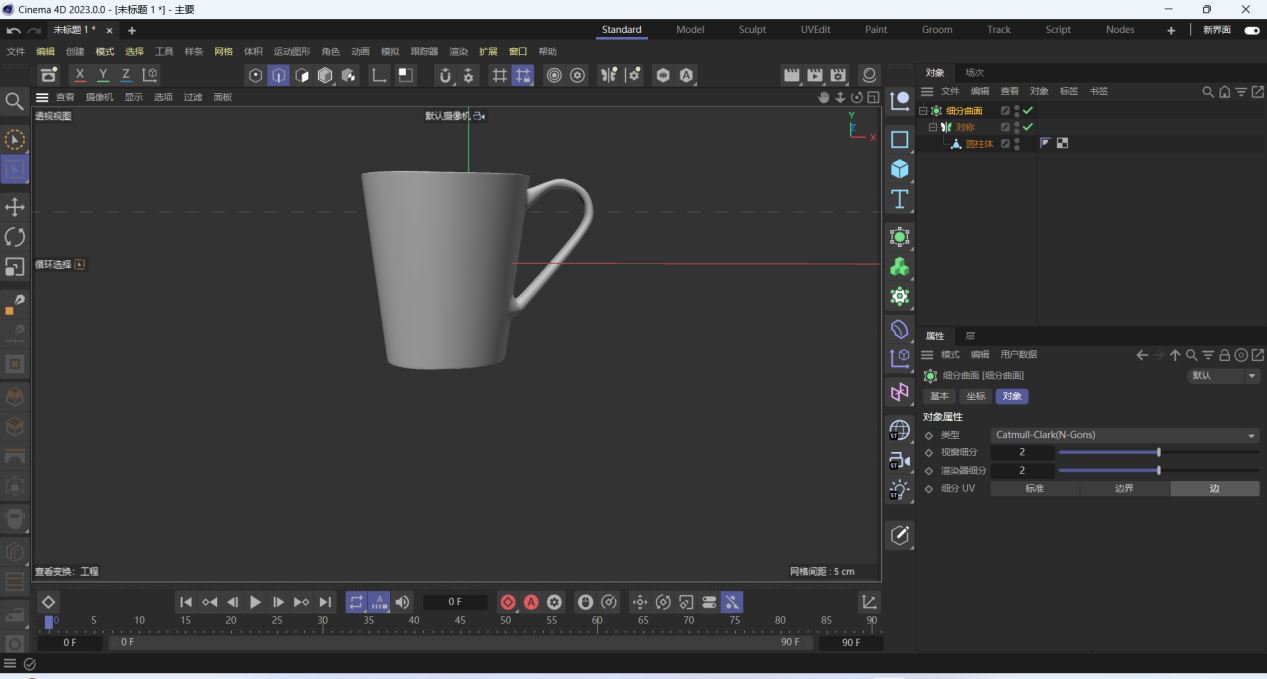Screen dimensions: 1267x679
Task: Toggle the 新界面 switch
Action: [1251, 30]
